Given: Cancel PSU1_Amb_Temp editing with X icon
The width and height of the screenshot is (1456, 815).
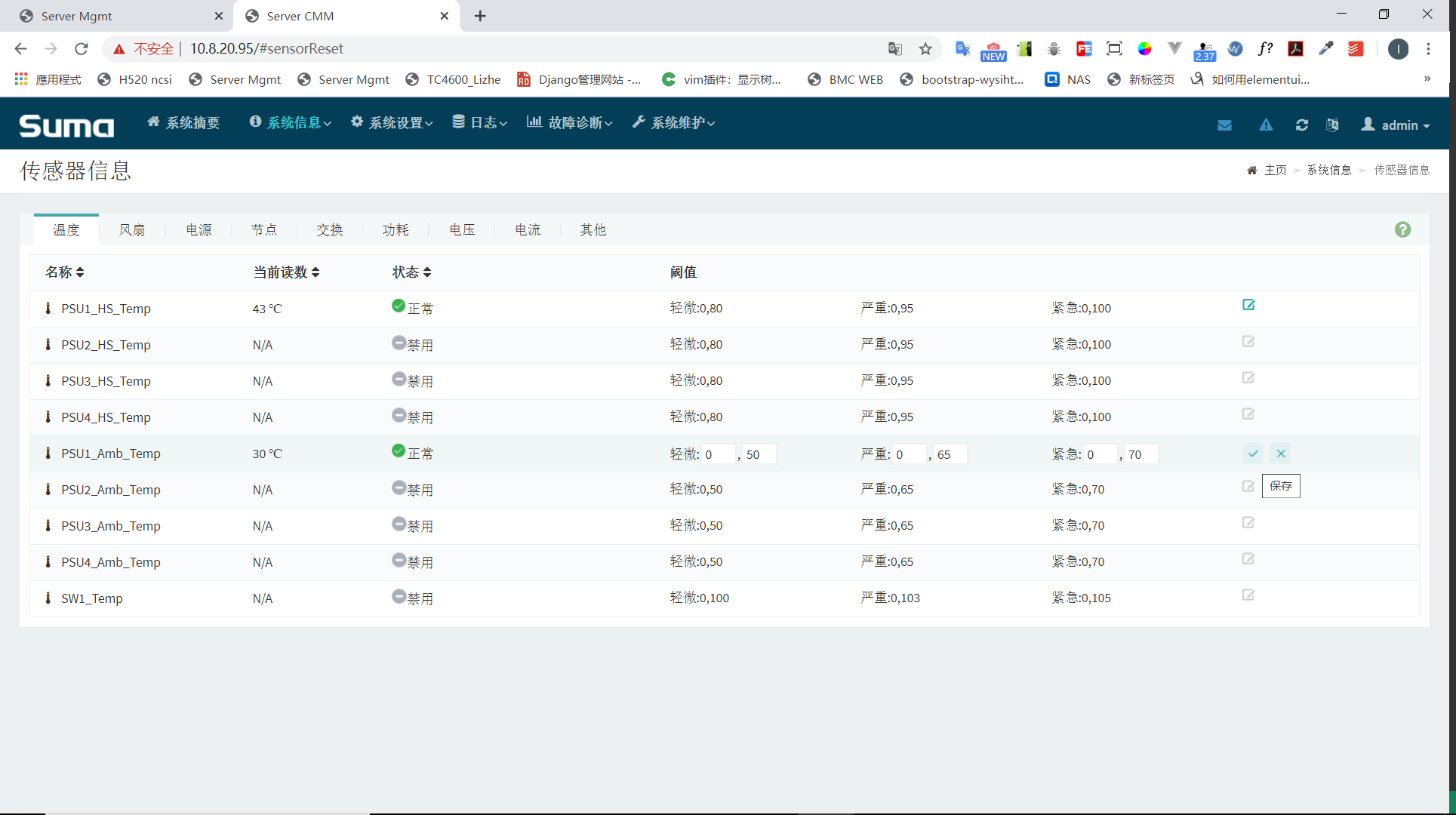Looking at the screenshot, I should click(1281, 454).
